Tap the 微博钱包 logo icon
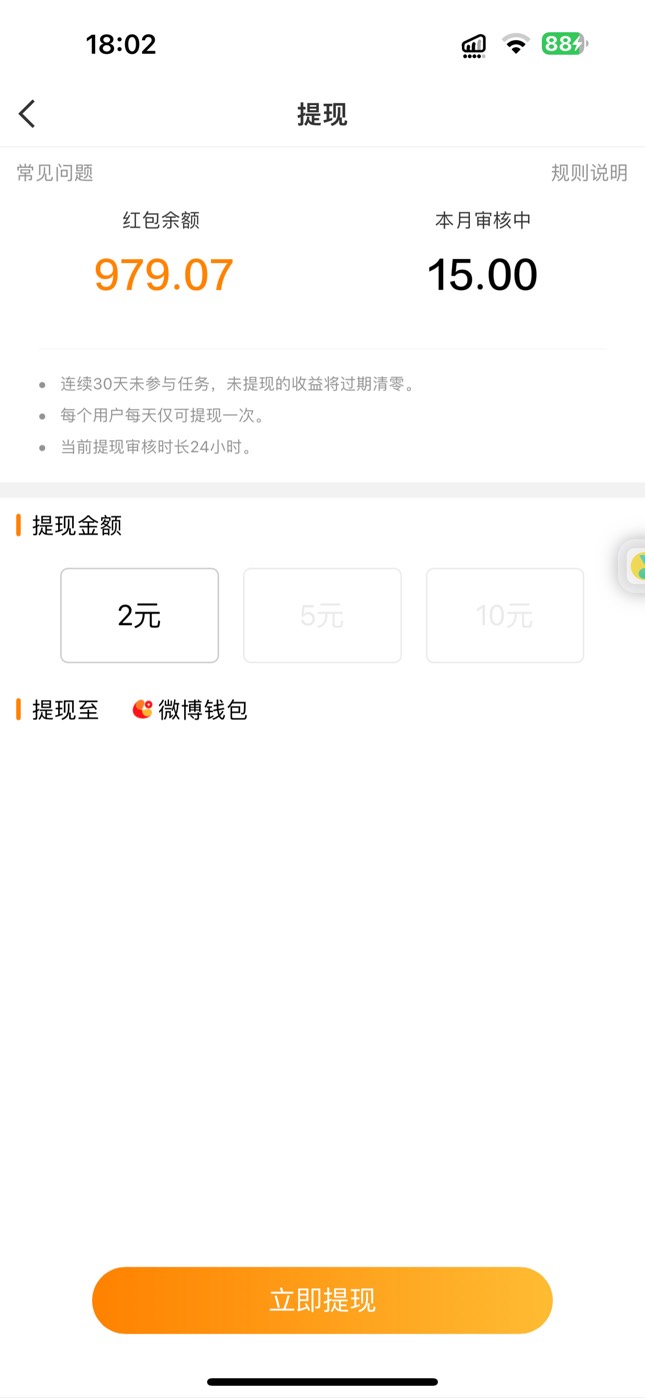Viewport: 645px width, 1398px height. pos(142,710)
